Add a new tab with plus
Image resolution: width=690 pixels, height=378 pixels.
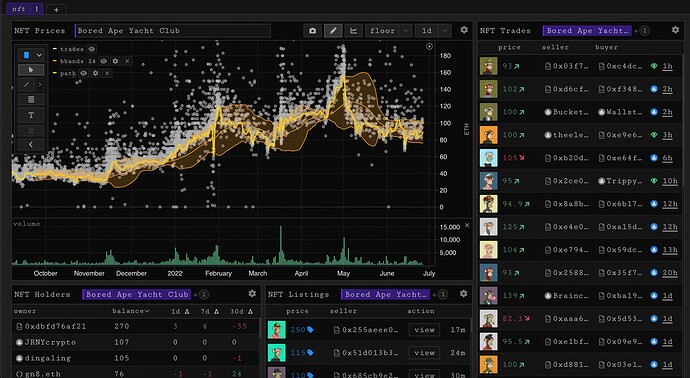(56, 9)
